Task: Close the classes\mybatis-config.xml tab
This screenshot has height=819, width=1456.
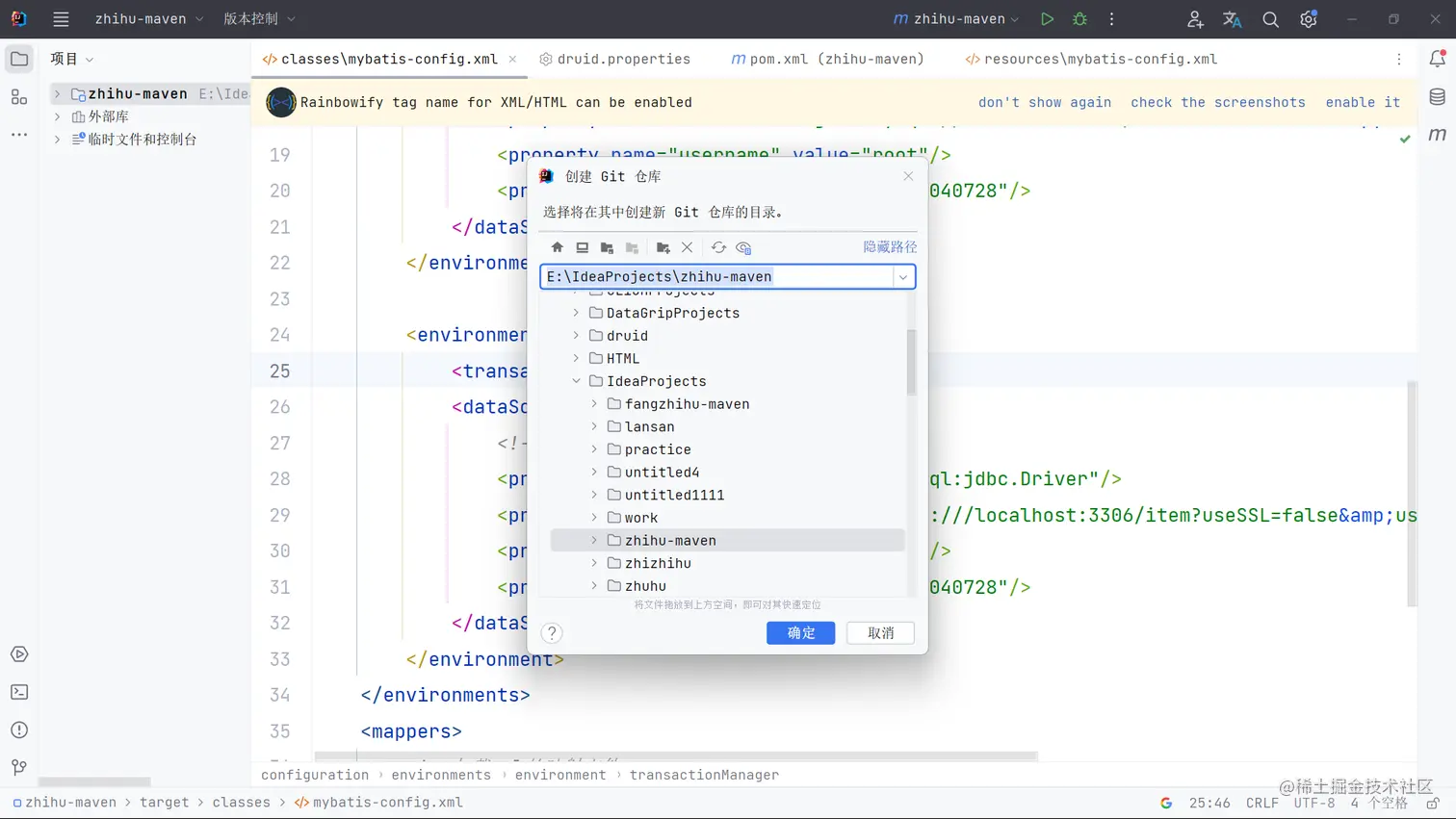Action: (512, 60)
